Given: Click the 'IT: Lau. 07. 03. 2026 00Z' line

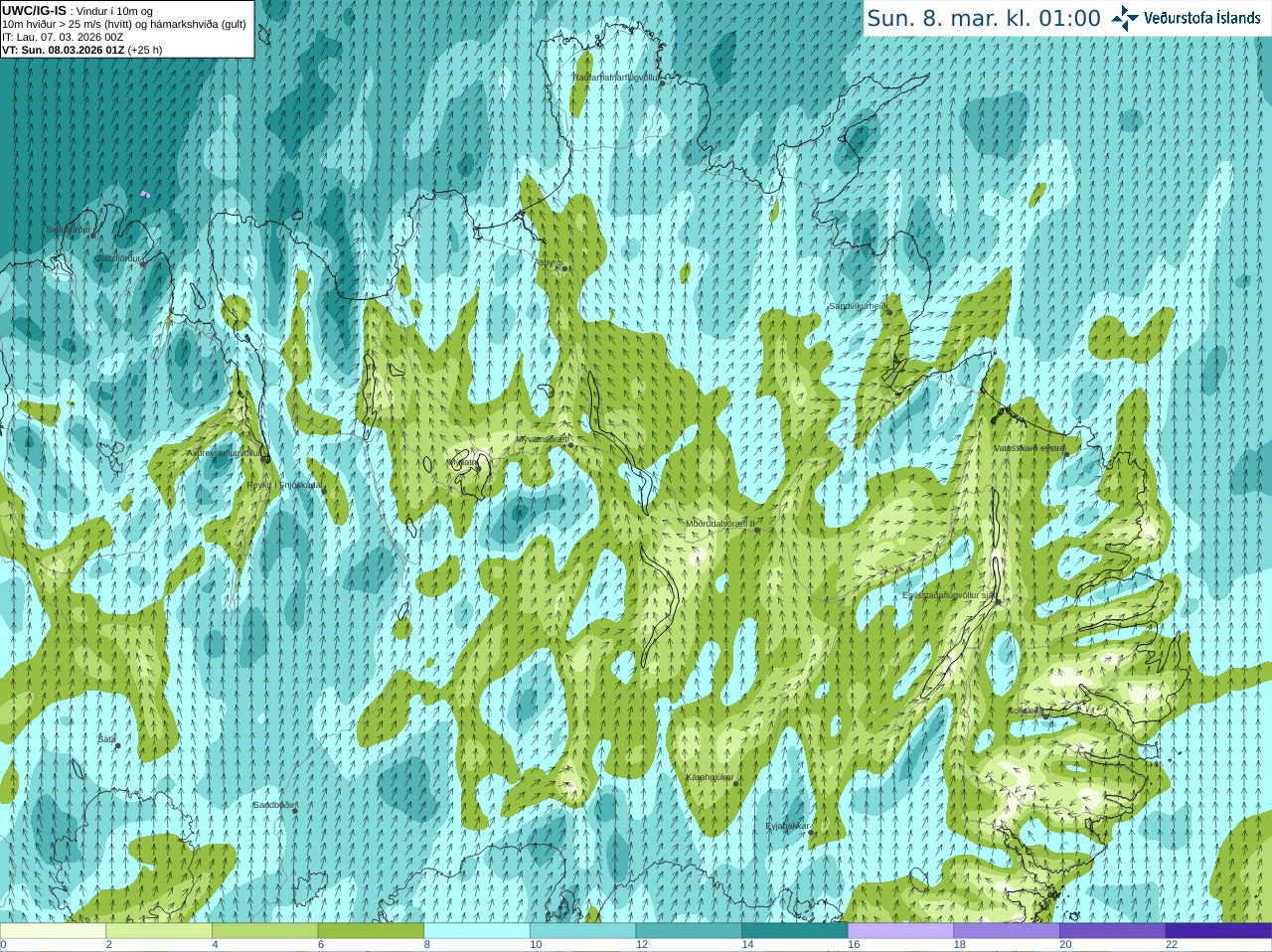Looking at the screenshot, I should tap(63, 37).
